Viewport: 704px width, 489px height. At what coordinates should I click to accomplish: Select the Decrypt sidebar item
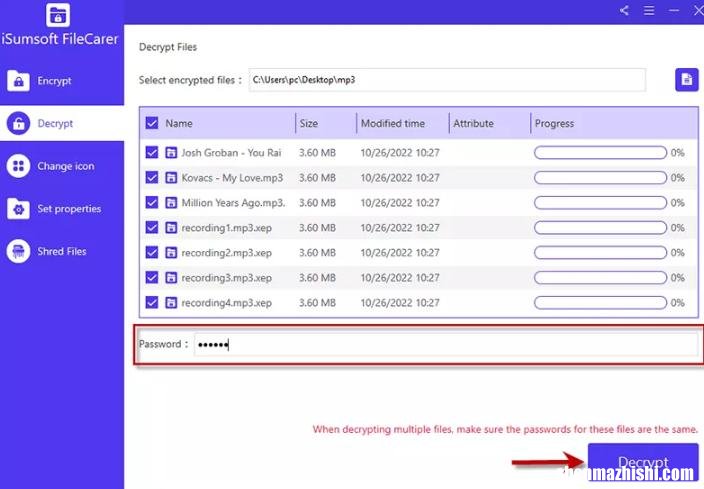coord(62,123)
